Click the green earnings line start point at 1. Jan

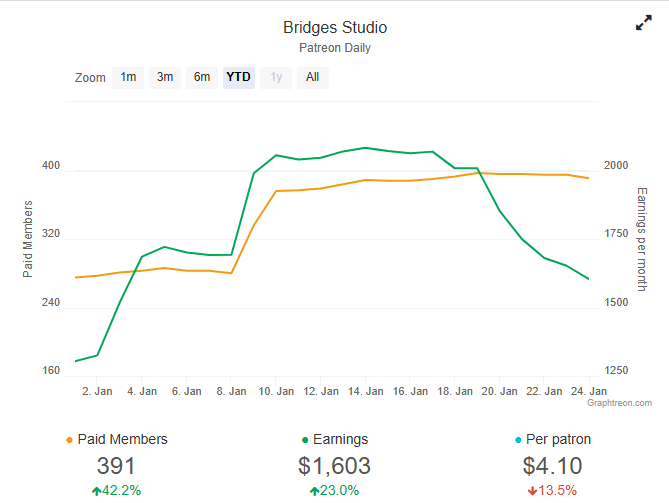coord(76,361)
